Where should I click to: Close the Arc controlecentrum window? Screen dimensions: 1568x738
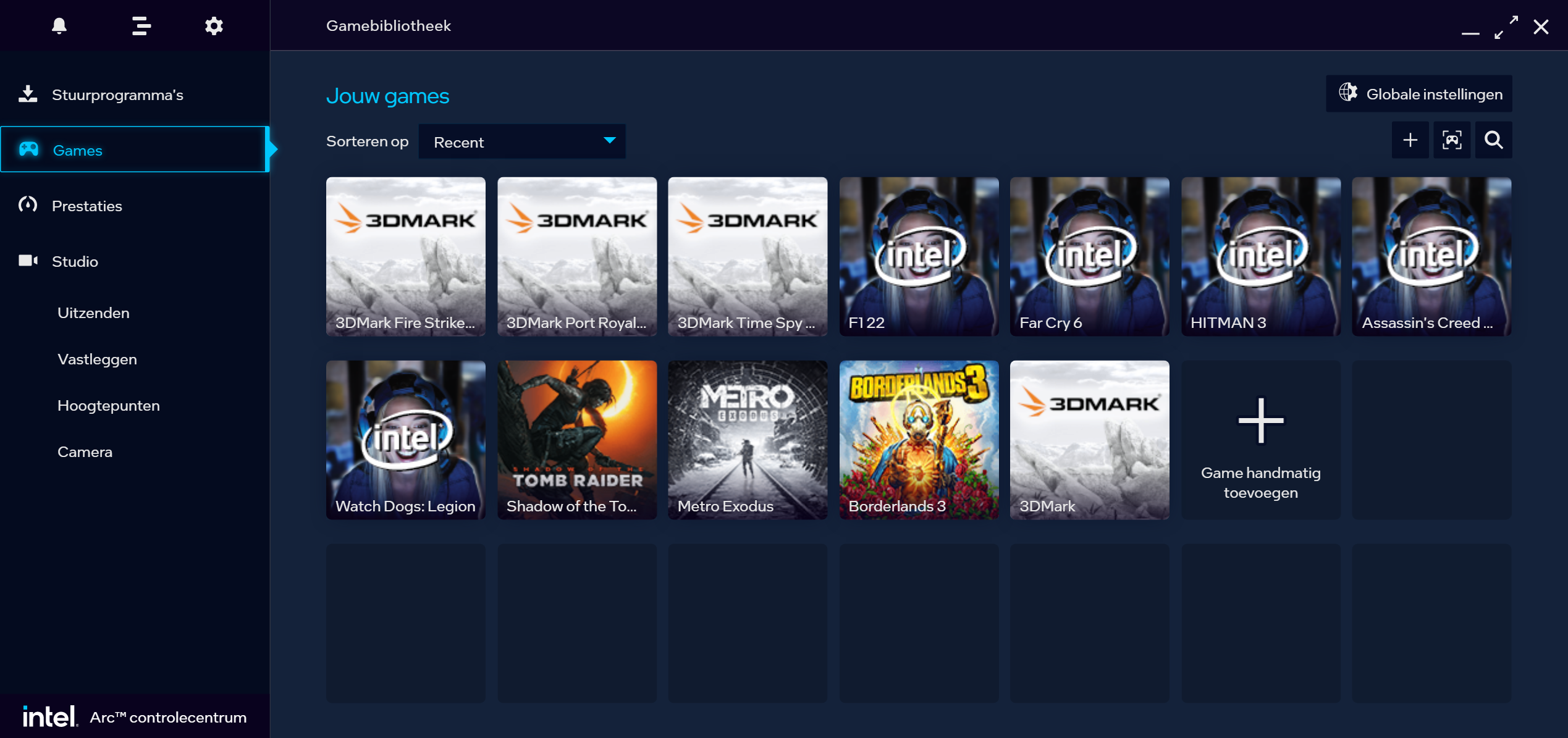(x=1541, y=27)
